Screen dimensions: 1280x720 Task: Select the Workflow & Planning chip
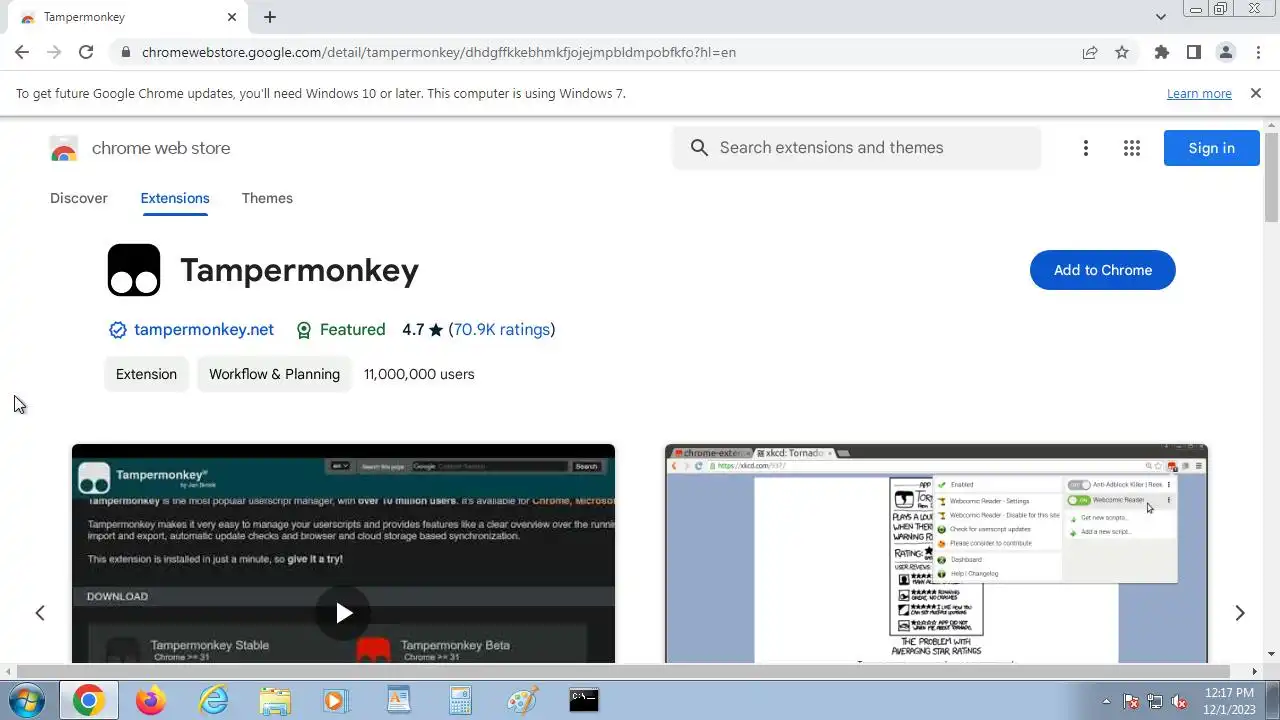(274, 374)
